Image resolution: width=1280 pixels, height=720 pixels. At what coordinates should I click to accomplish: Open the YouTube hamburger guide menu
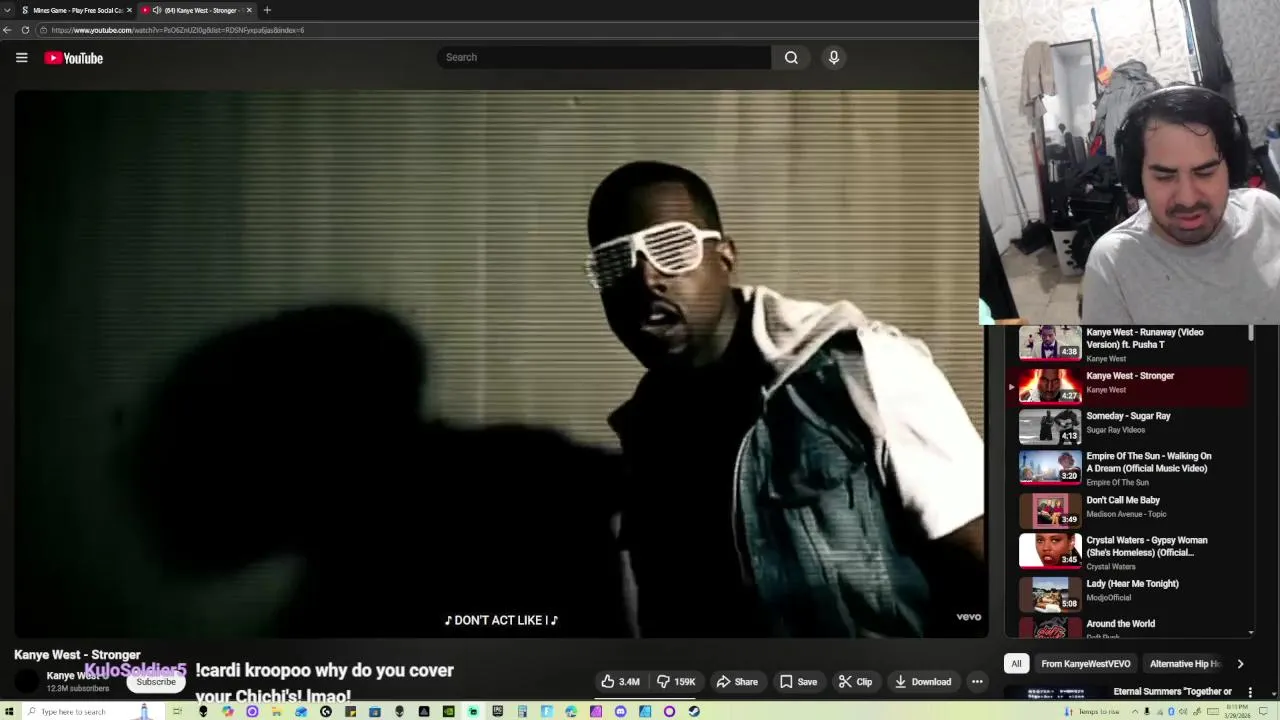click(21, 58)
